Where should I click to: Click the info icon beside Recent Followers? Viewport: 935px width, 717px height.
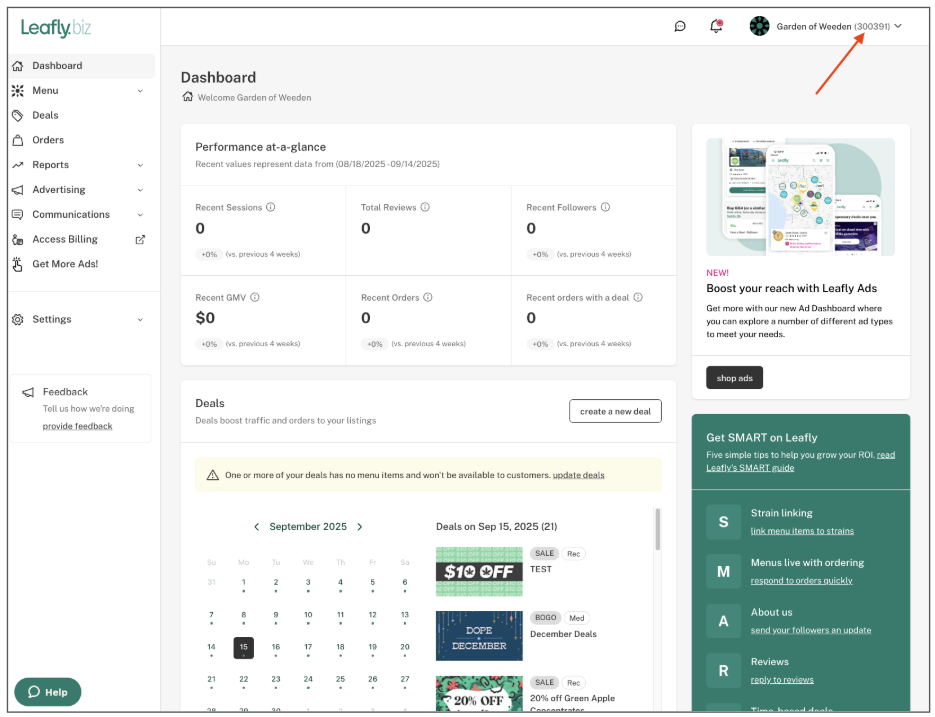point(605,207)
